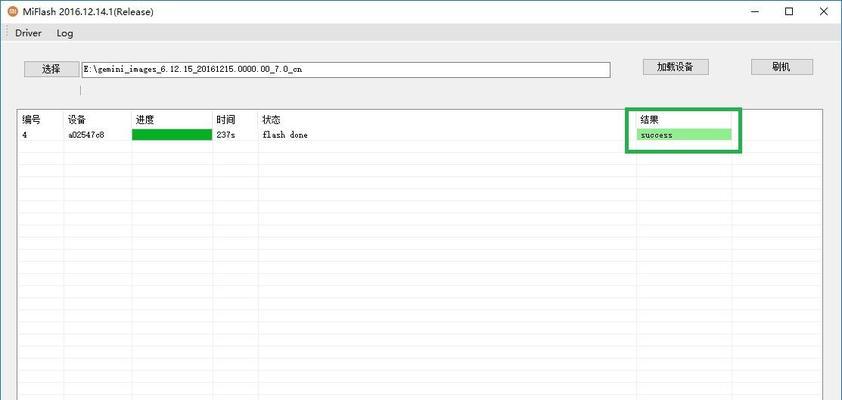
Task: Click the 'flash done' status cell
Action: (285, 135)
